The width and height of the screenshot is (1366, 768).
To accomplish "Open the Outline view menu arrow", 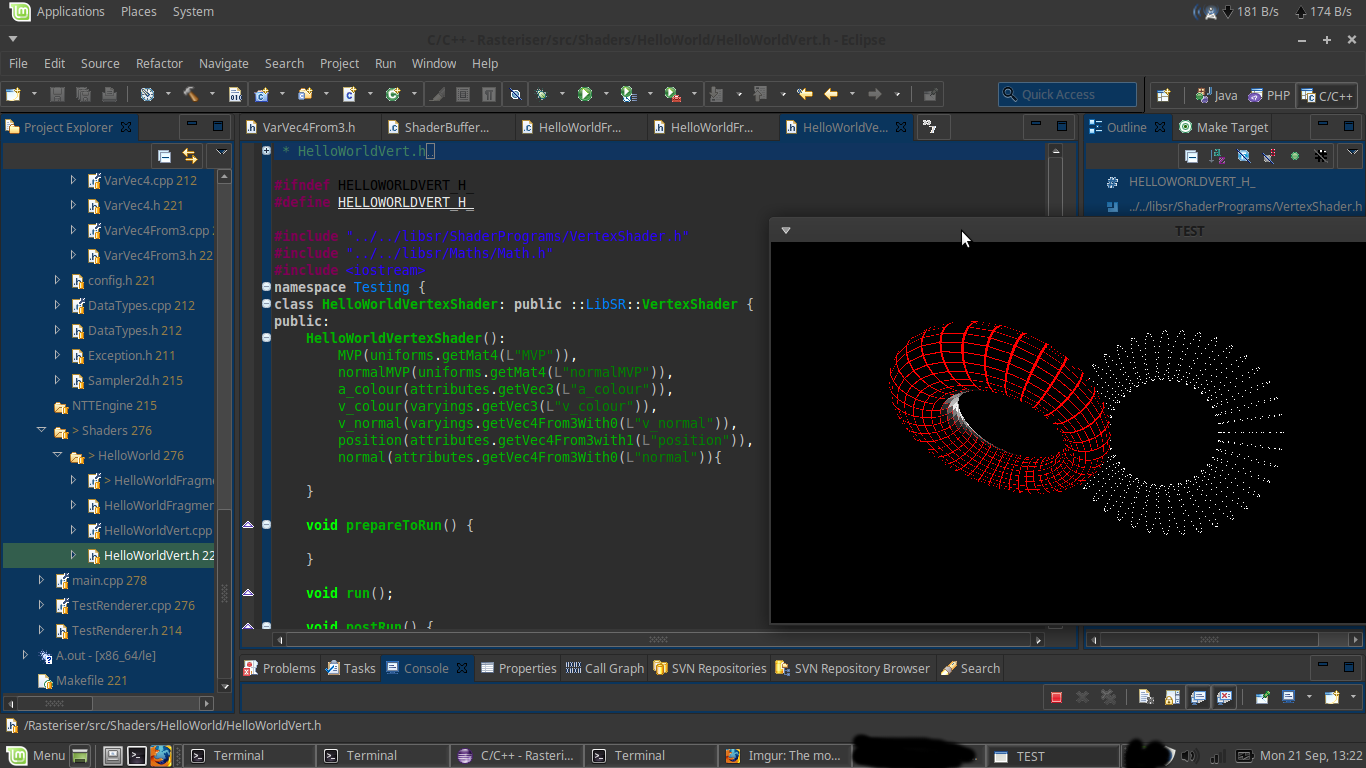I will 1352,153.
